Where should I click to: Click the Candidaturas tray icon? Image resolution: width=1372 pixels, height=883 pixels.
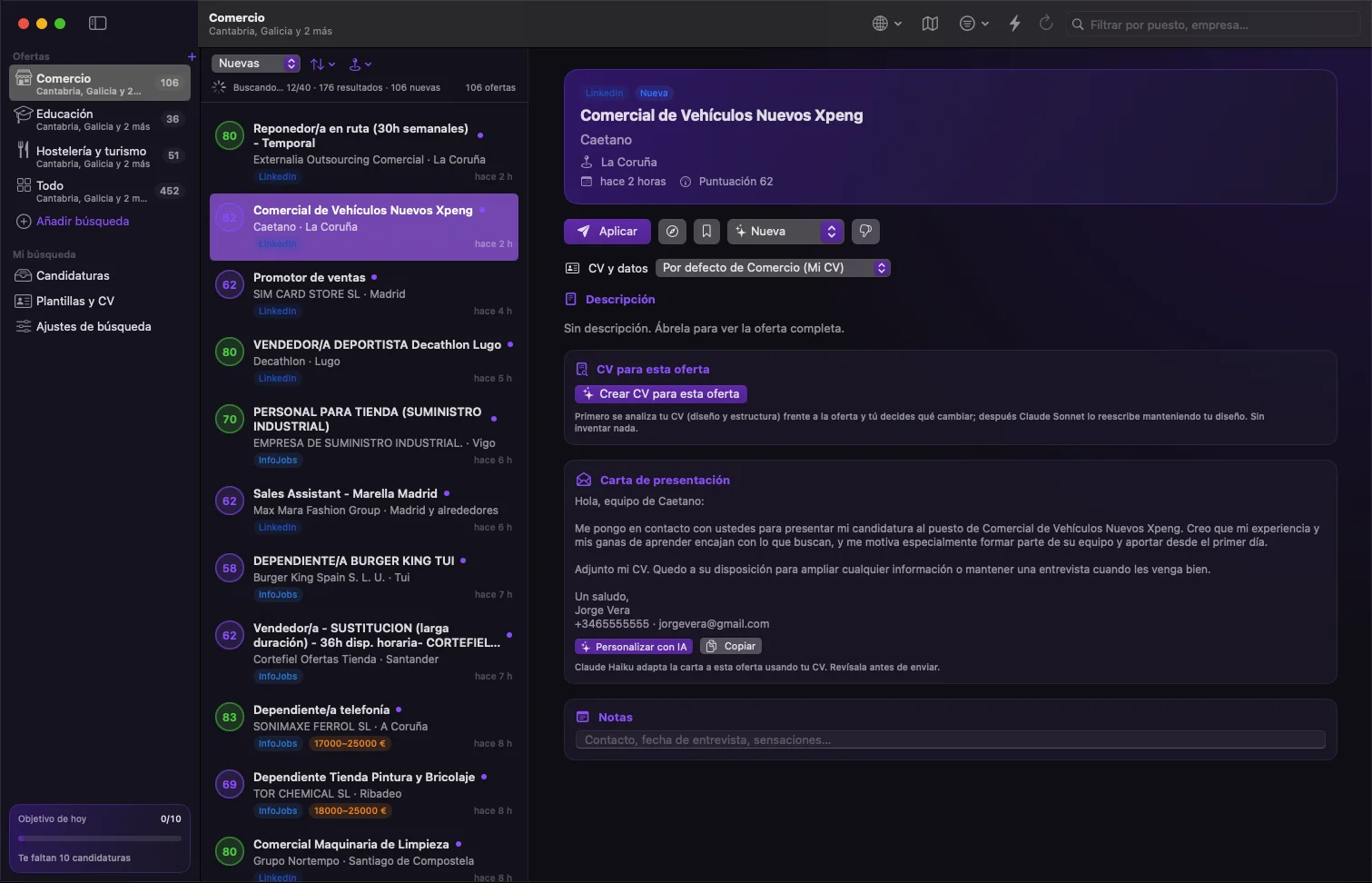(x=24, y=275)
